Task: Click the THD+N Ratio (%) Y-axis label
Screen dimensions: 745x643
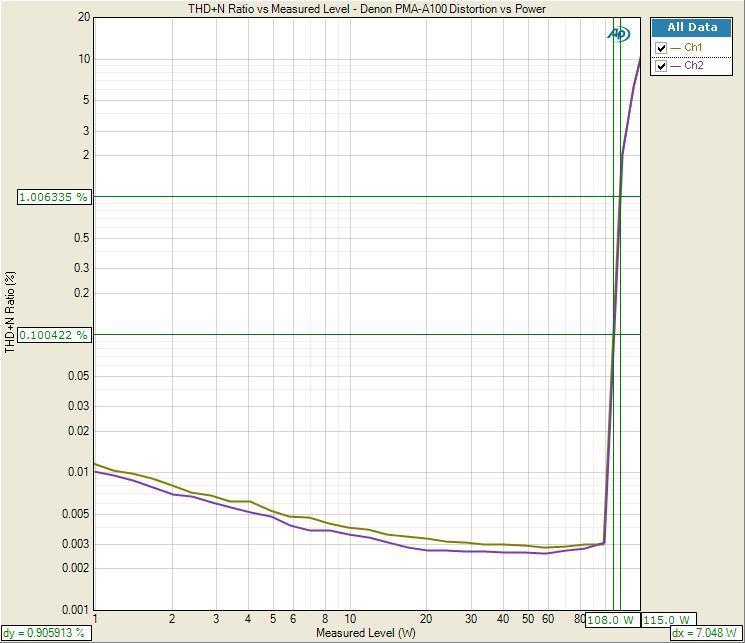Action: [x=11, y=312]
